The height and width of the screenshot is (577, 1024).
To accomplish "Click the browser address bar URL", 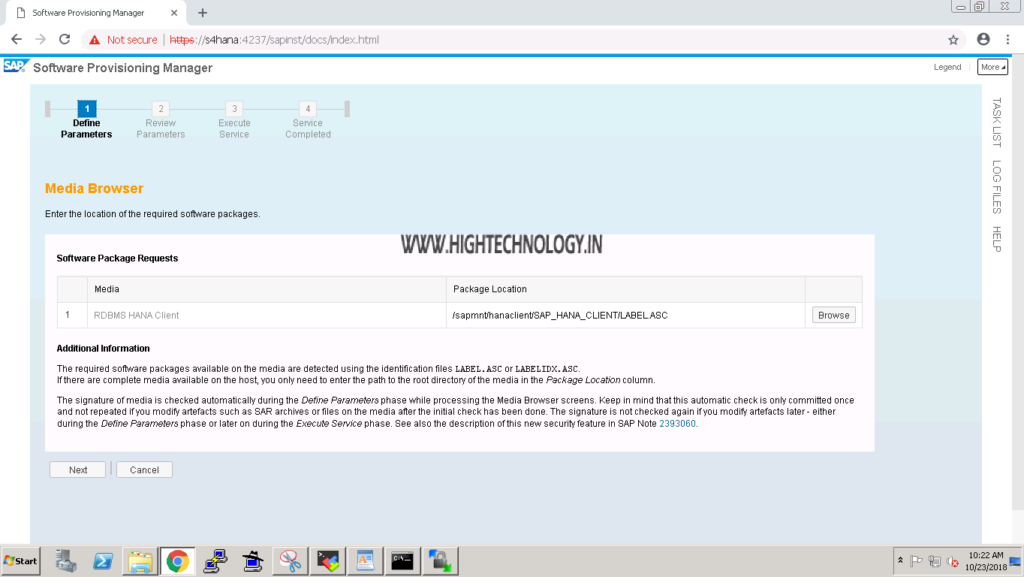I will pyautogui.click(x=274, y=40).
